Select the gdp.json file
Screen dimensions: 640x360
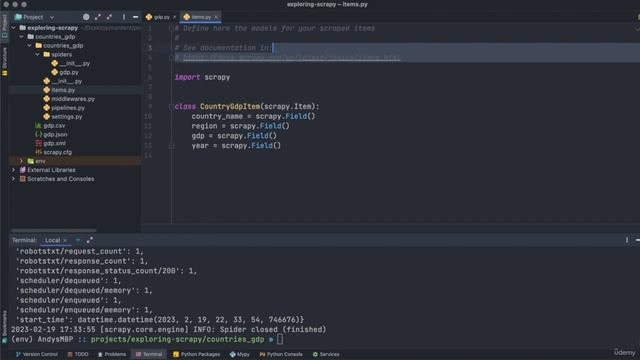[x=55, y=134]
